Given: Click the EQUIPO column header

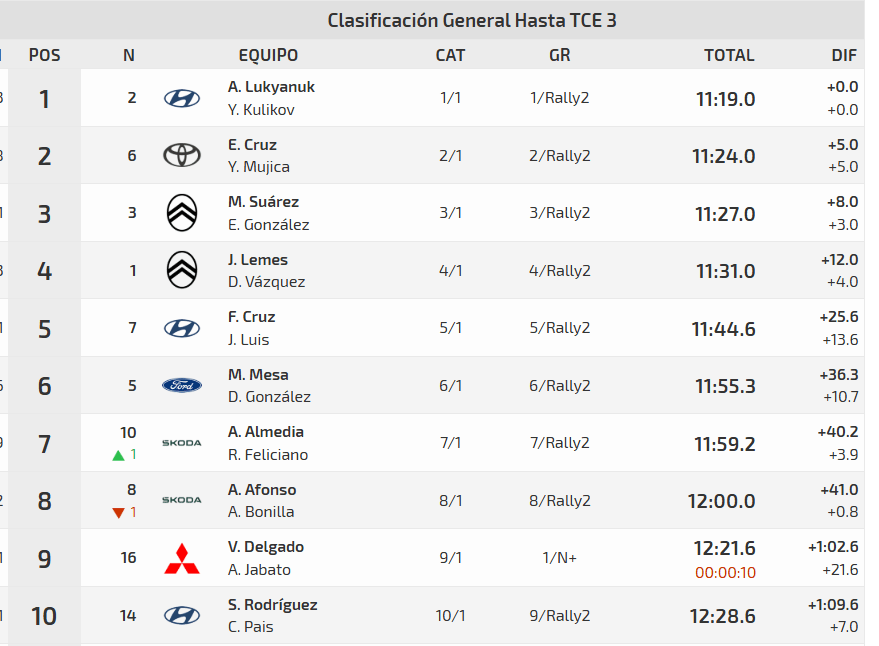Looking at the screenshot, I should tap(268, 55).
